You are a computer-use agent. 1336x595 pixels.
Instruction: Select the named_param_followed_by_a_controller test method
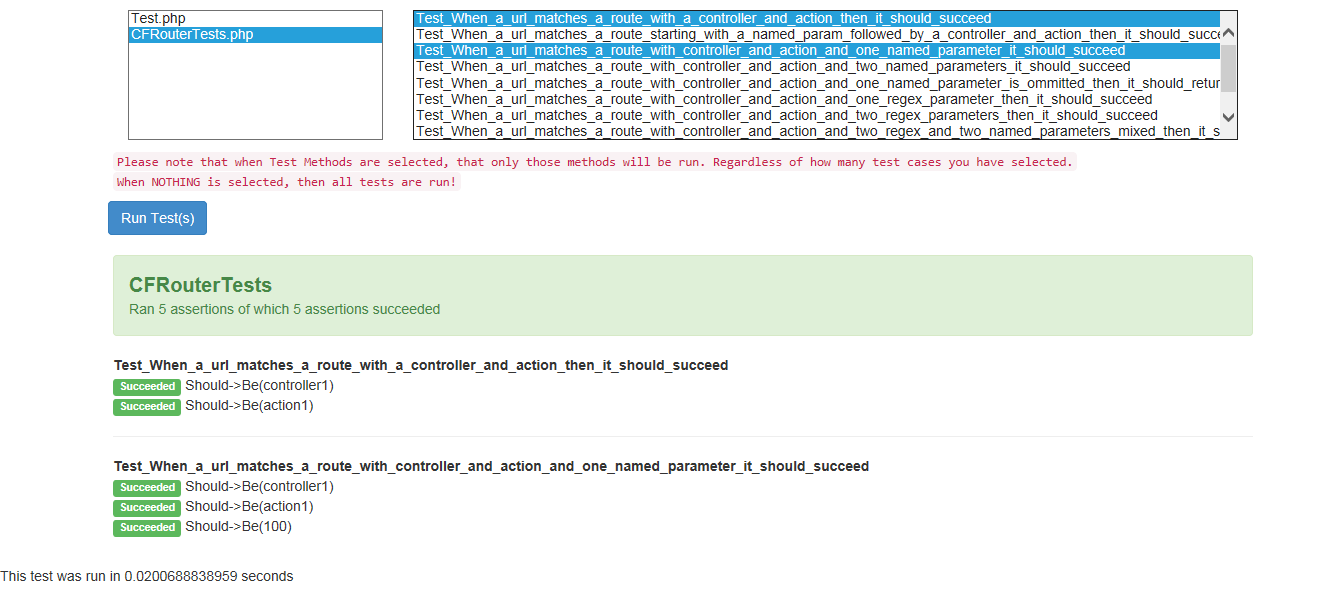tap(700, 34)
